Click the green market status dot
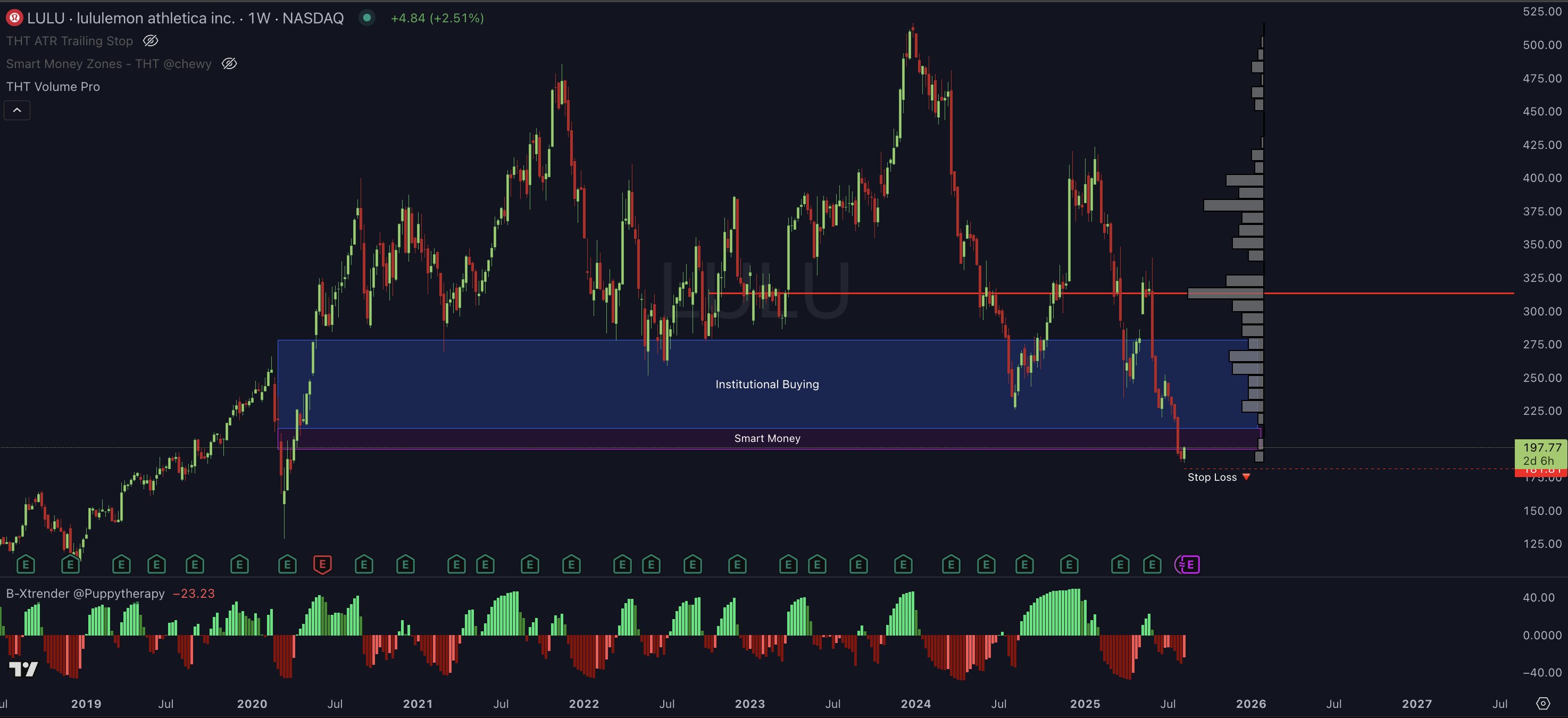 (x=366, y=18)
